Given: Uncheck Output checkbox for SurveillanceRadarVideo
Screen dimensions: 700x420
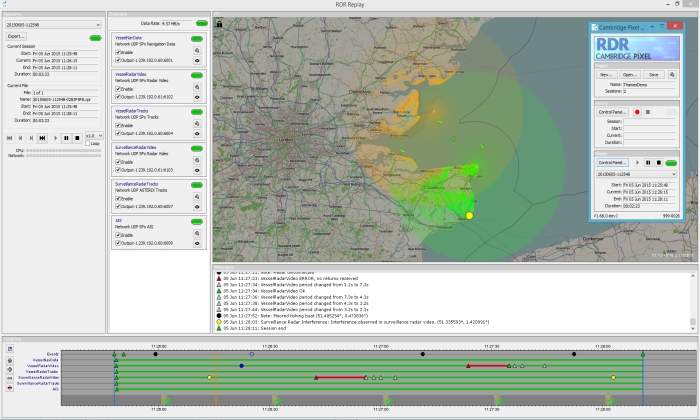Looking at the screenshot, I should (118, 169).
